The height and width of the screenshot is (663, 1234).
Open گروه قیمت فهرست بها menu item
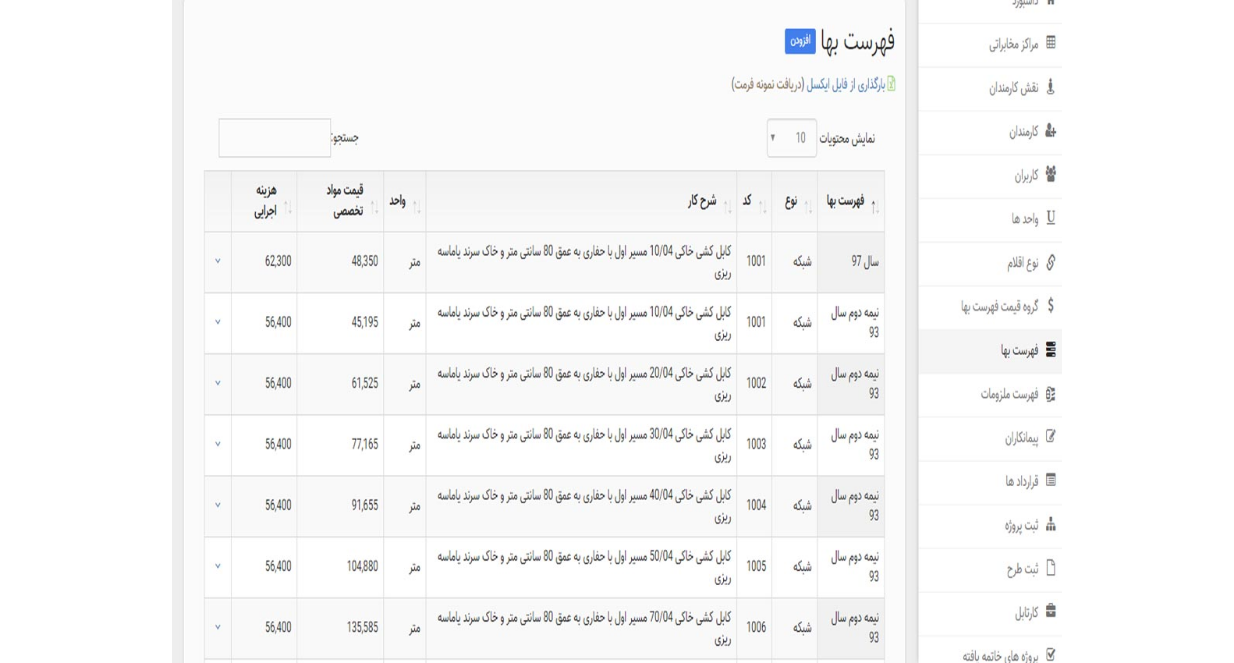[x=990, y=306]
